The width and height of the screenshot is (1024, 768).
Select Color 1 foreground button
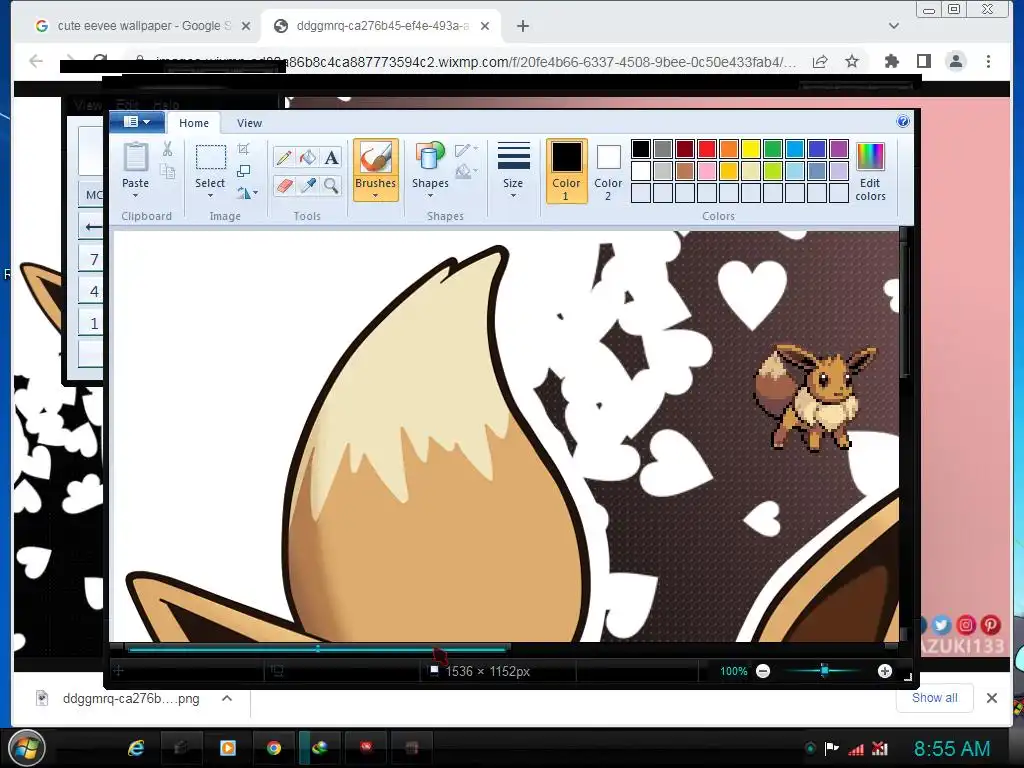566,170
